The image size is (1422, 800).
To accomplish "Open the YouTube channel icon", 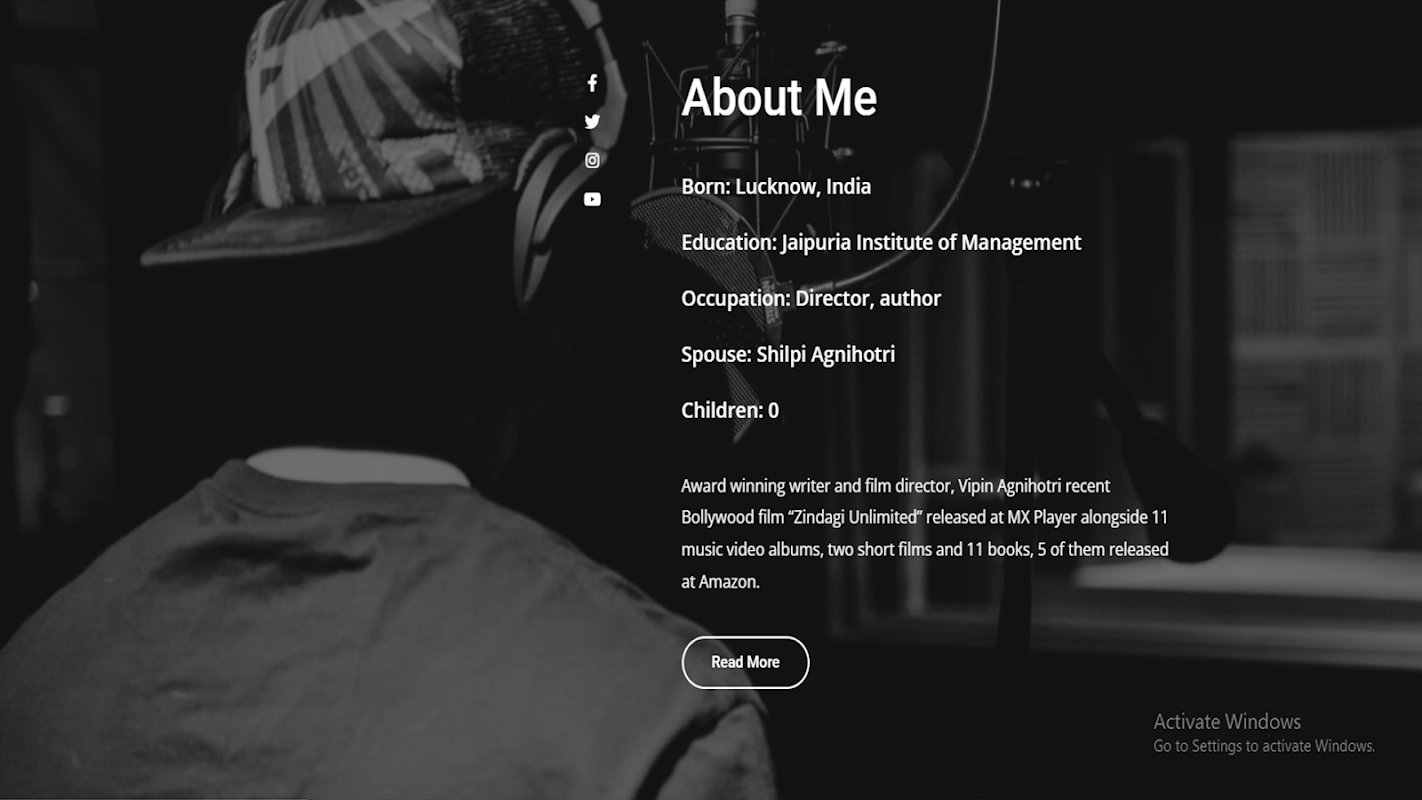I will tap(592, 199).
